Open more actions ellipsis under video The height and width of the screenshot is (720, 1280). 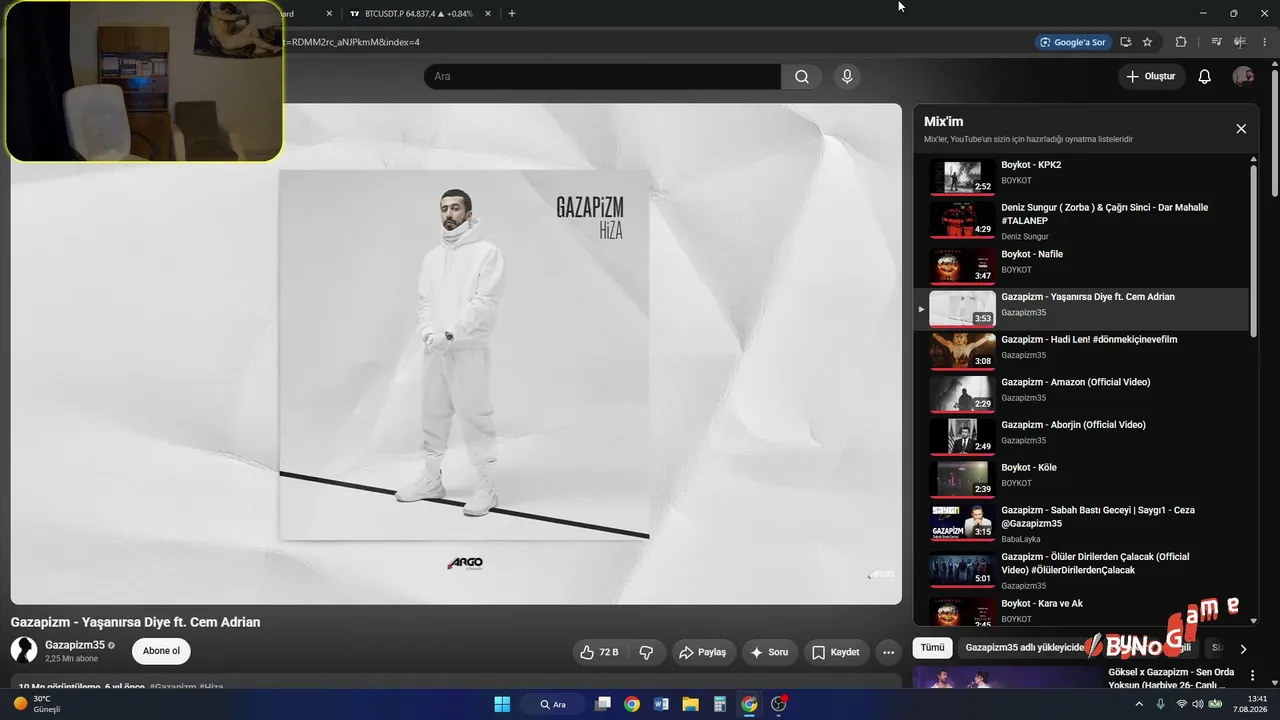888,652
